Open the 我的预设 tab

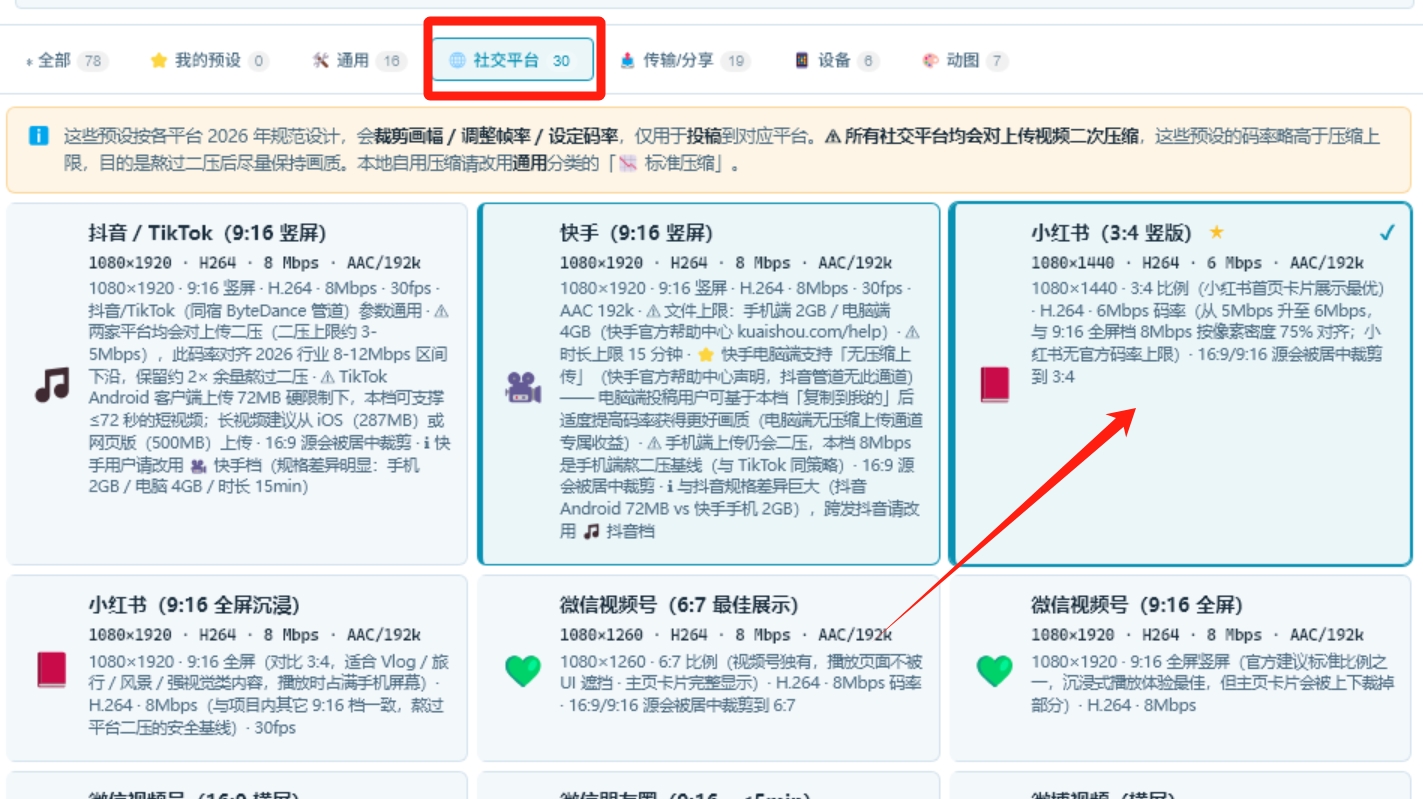(x=208, y=60)
